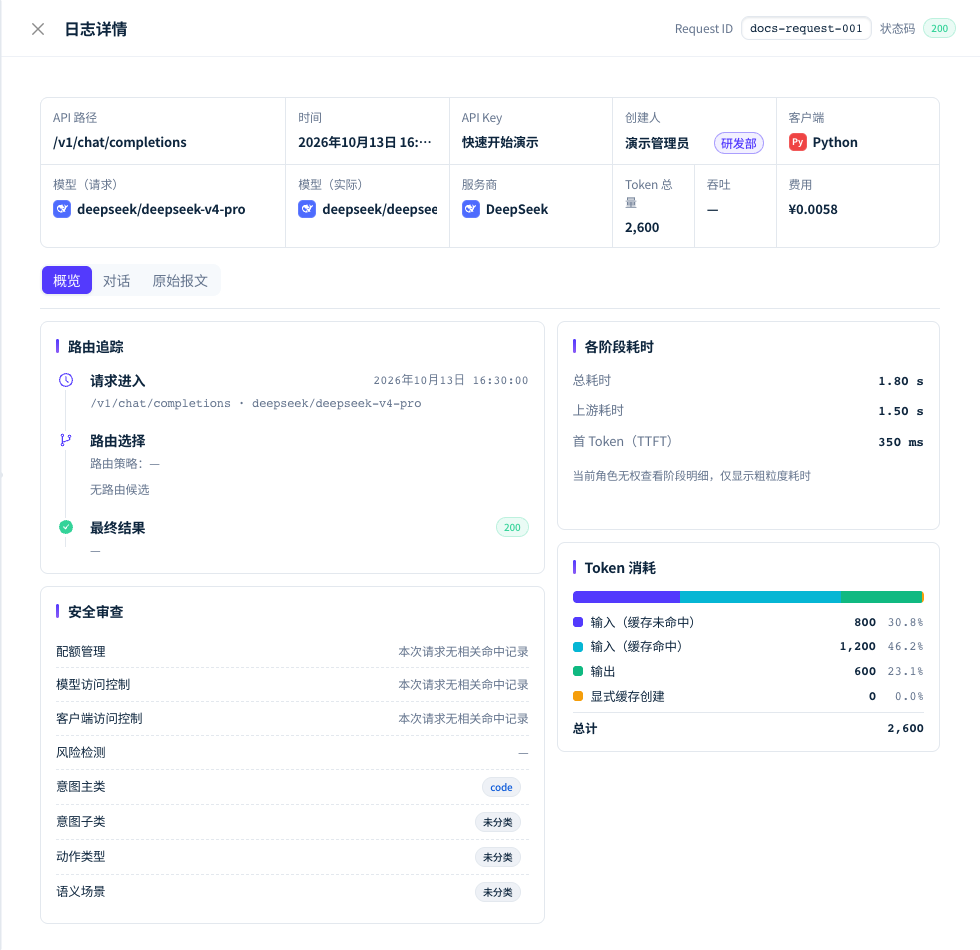Click the cyan segment of Token bar
980x950 pixels.
(761, 597)
